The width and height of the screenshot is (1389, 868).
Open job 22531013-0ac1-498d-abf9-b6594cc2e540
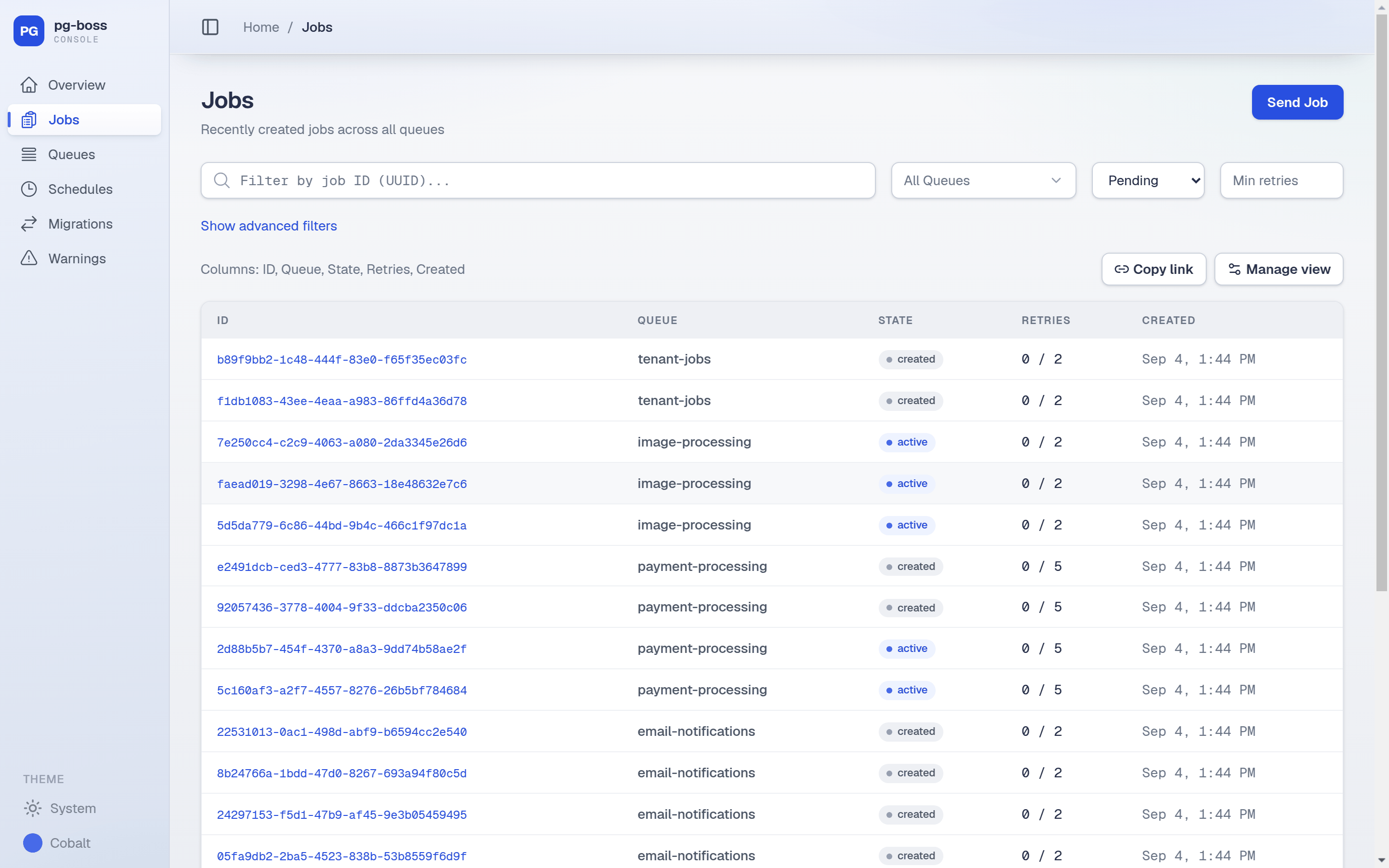click(341, 732)
